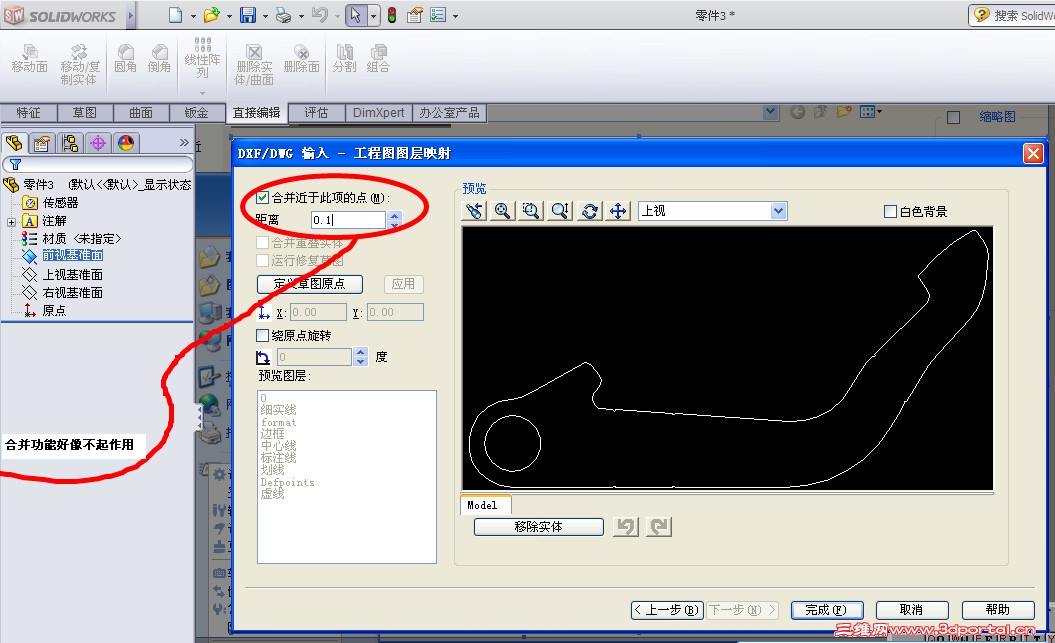This screenshot has width=1055, height=643.
Task: Click the Undo icon in top toolbar
Action: [320, 15]
